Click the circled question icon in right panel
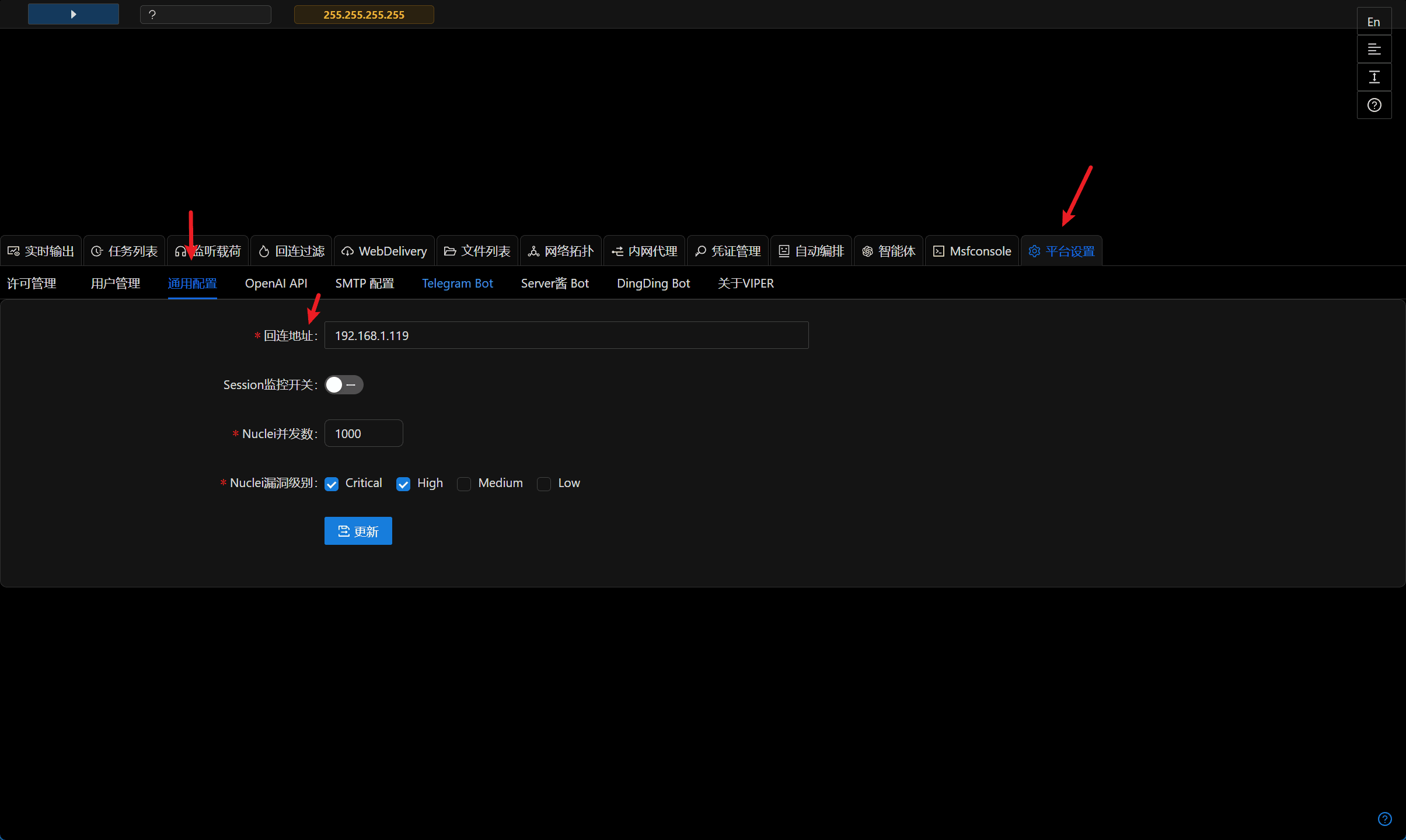Viewport: 1406px width, 840px height. 1373,105
